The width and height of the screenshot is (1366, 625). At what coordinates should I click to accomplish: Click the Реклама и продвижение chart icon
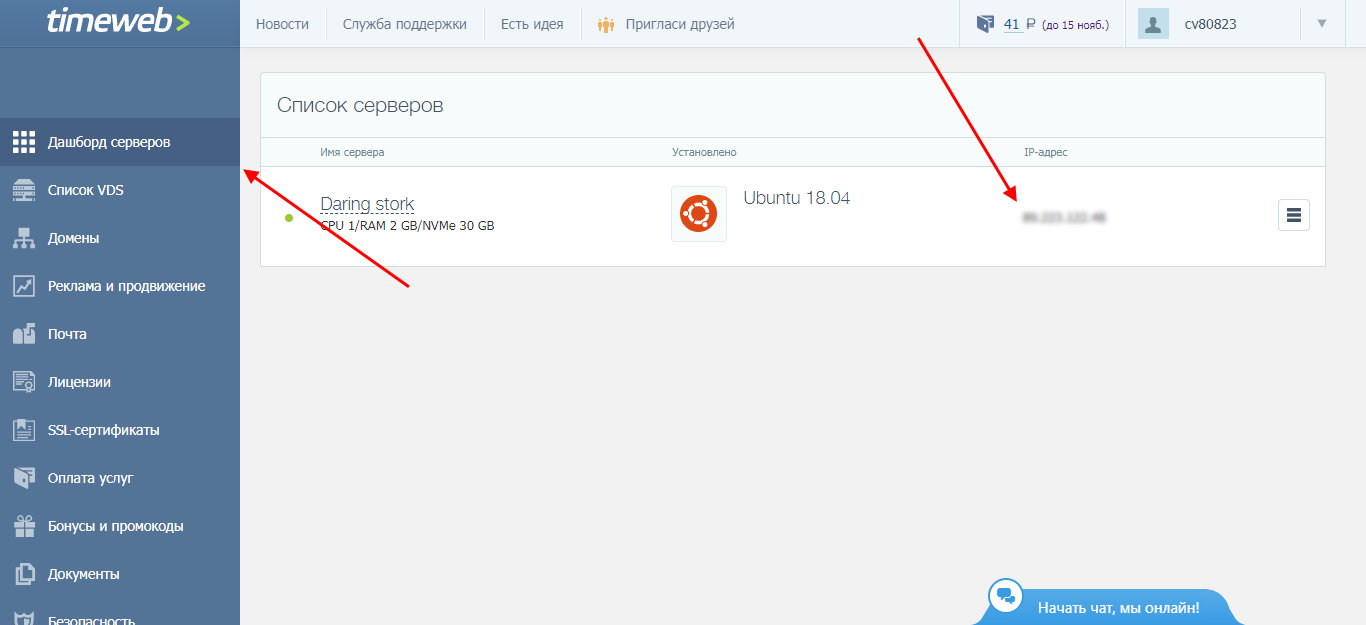24,286
